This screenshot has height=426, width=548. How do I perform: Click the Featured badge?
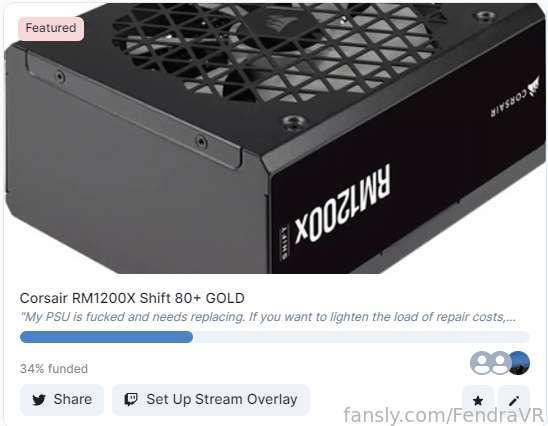[51, 28]
